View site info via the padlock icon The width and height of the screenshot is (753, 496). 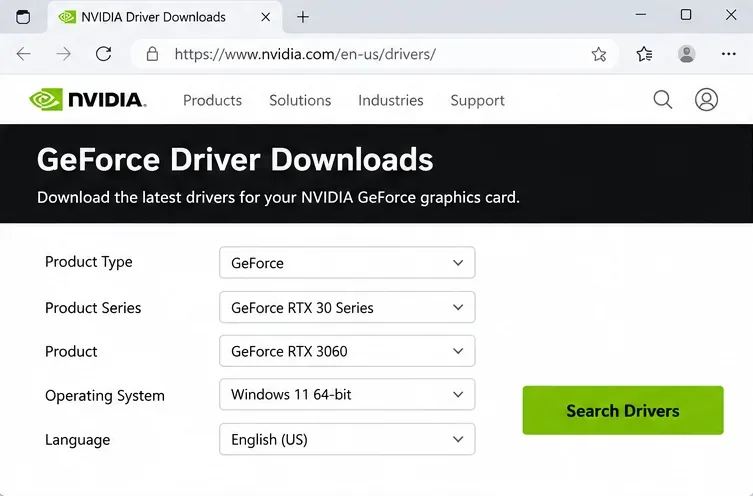[x=152, y=54]
